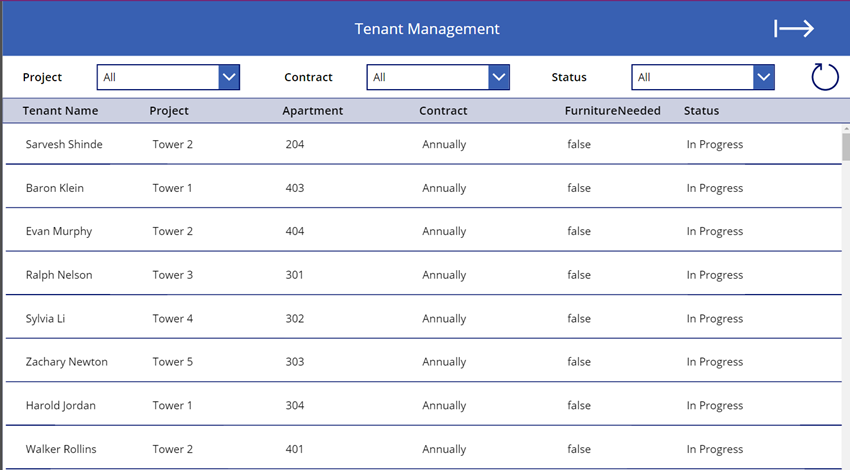Click the Apartment column header
850x470 pixels.
[x=312, y=111]
